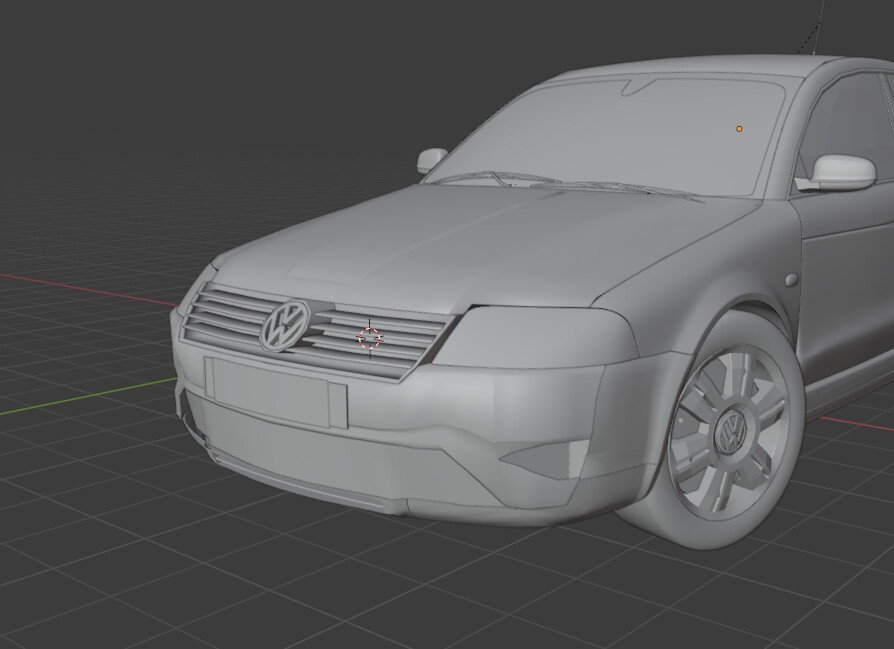
Task: Click the round side marker on the fender
Action: click(x=791, y=281)
